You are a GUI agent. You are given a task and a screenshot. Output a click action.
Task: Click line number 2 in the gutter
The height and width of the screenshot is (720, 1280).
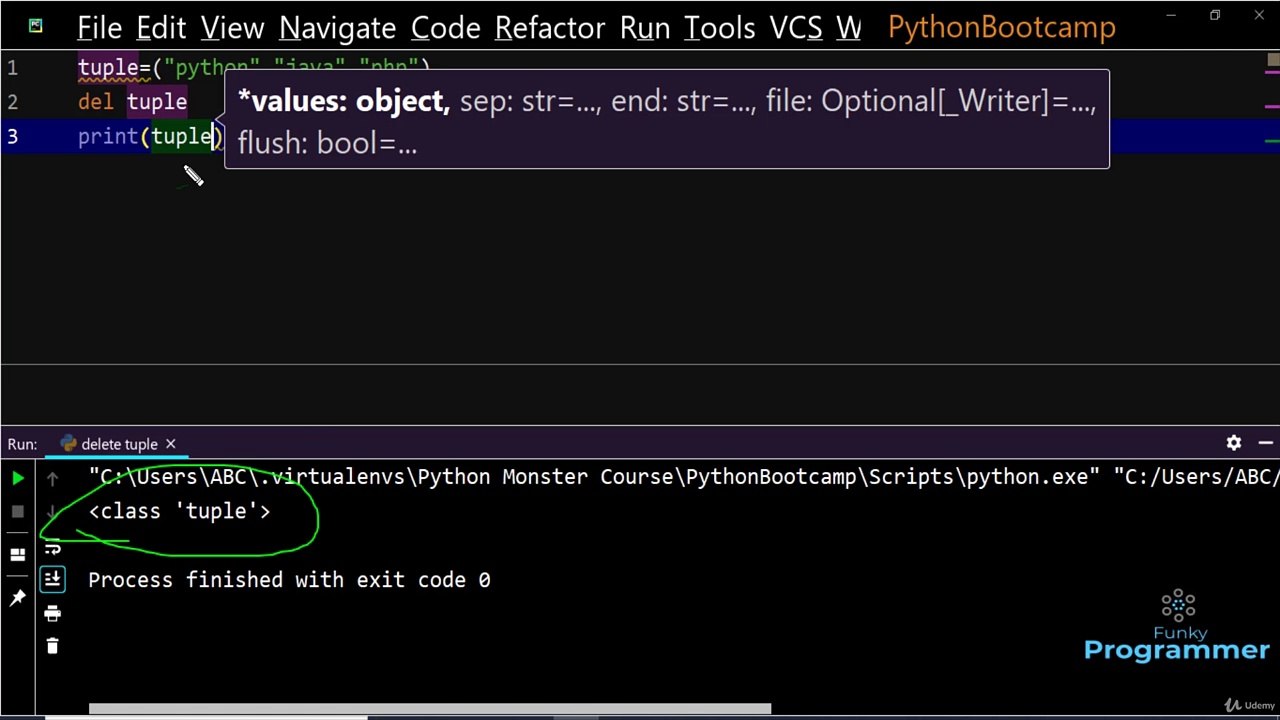(x=12, y=102)
